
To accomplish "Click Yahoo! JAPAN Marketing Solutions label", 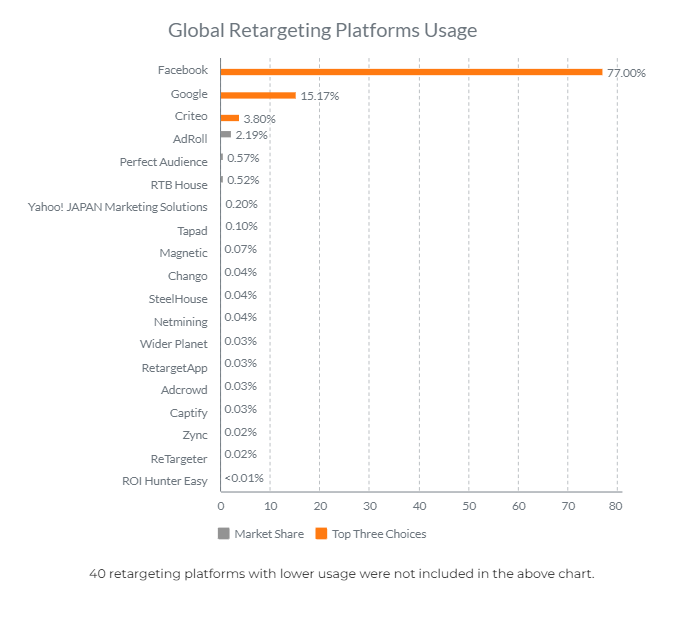I will pyautogui.click(x=118, y=207).
